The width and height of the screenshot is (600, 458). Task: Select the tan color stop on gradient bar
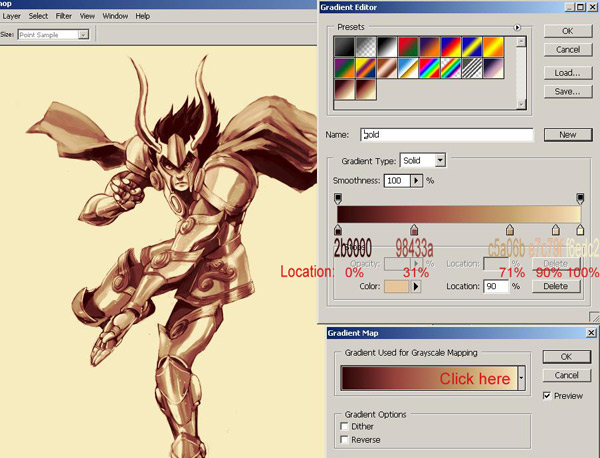[x=509, y=230]
